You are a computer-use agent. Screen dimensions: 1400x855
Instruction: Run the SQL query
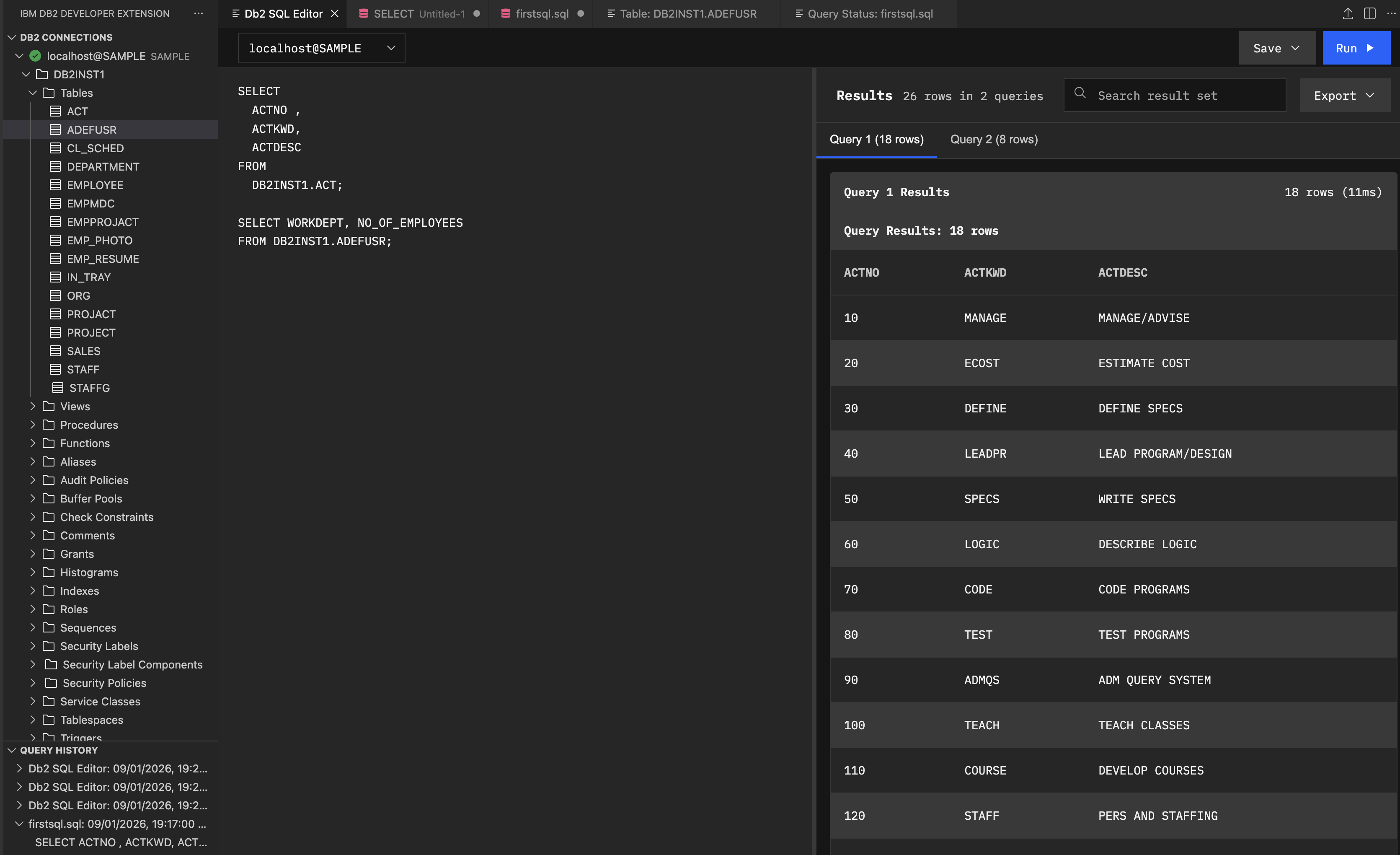tap(1356, 48)
